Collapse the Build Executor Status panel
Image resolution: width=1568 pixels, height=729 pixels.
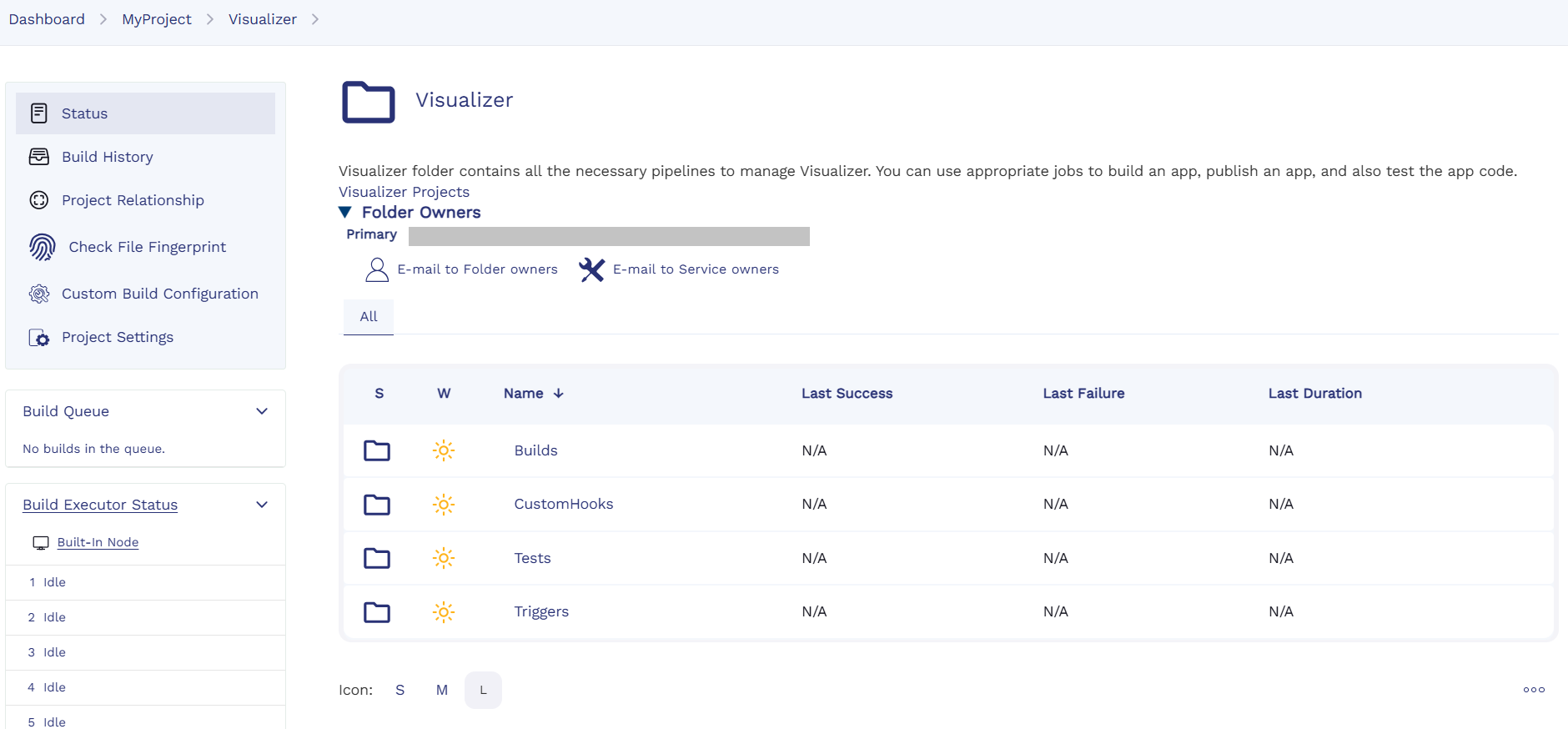(262, 505)
